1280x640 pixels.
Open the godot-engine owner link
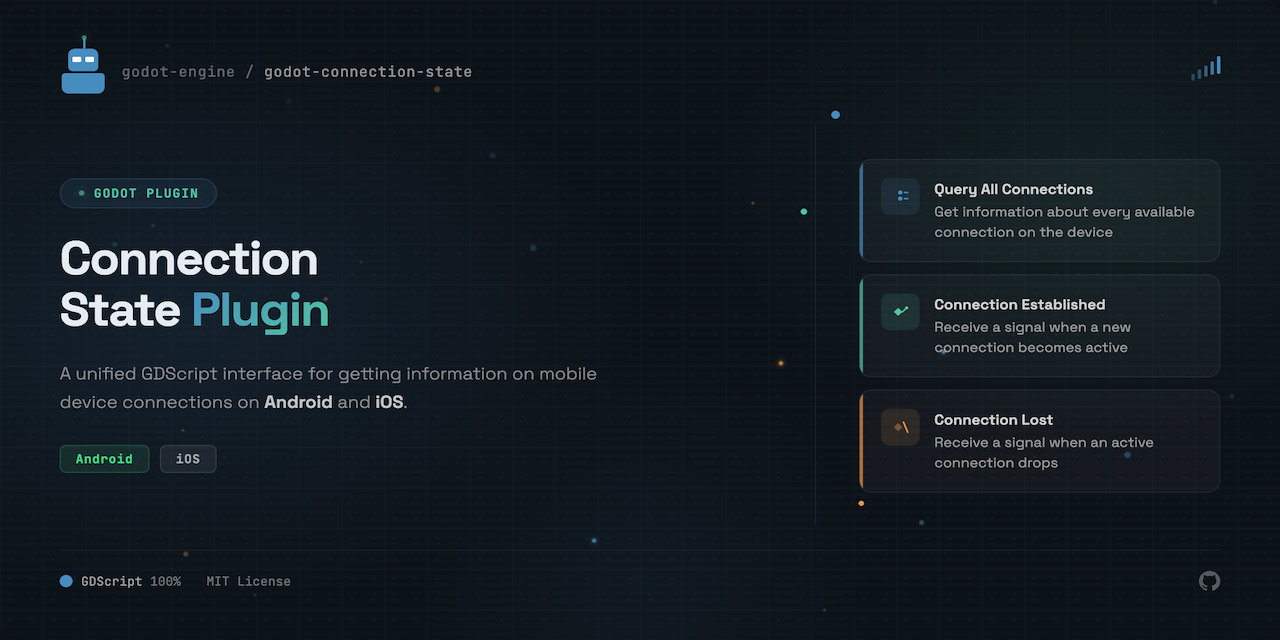coord(178,72)
